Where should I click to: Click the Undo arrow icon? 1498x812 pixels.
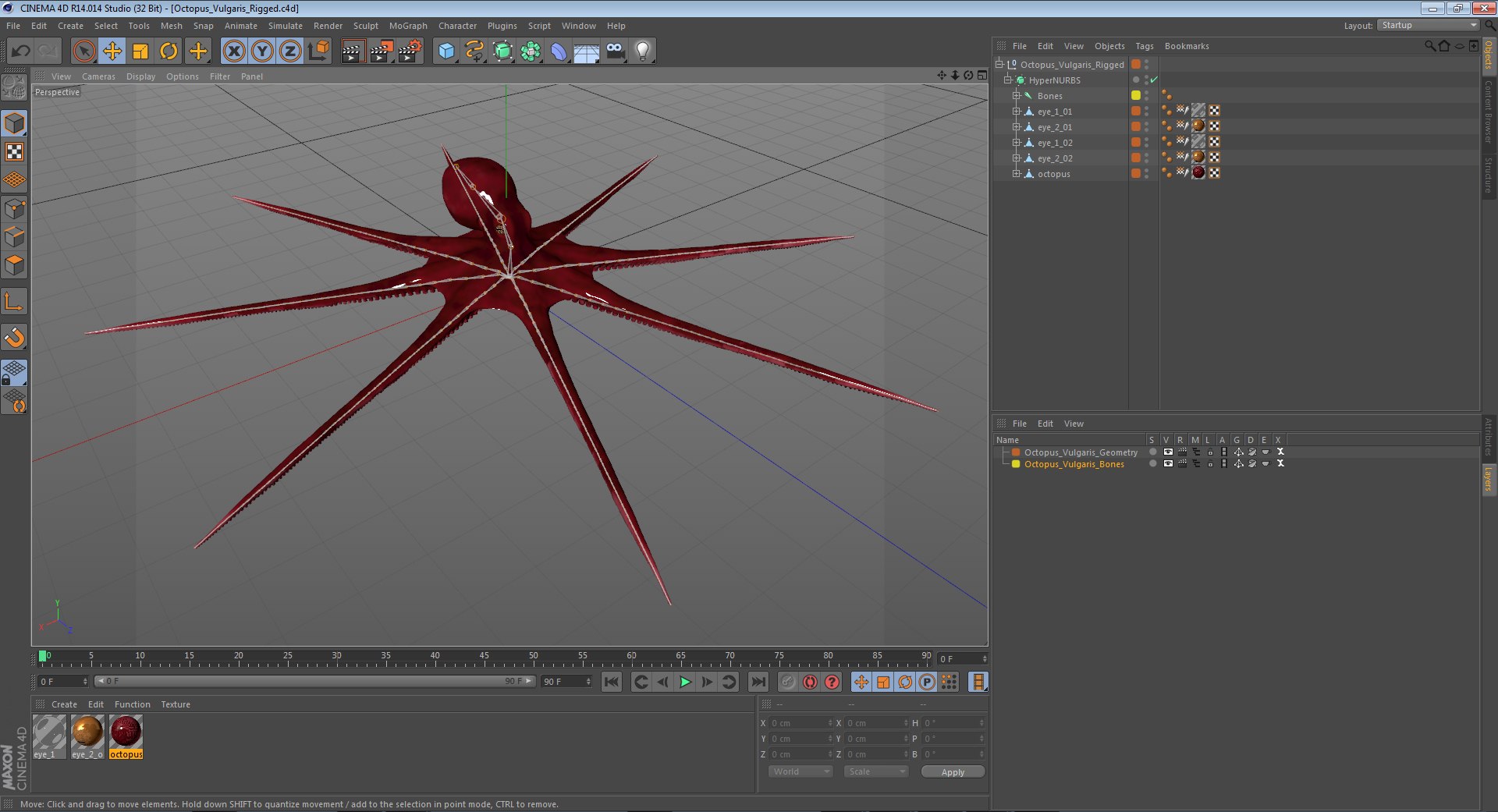coord(21,51)
